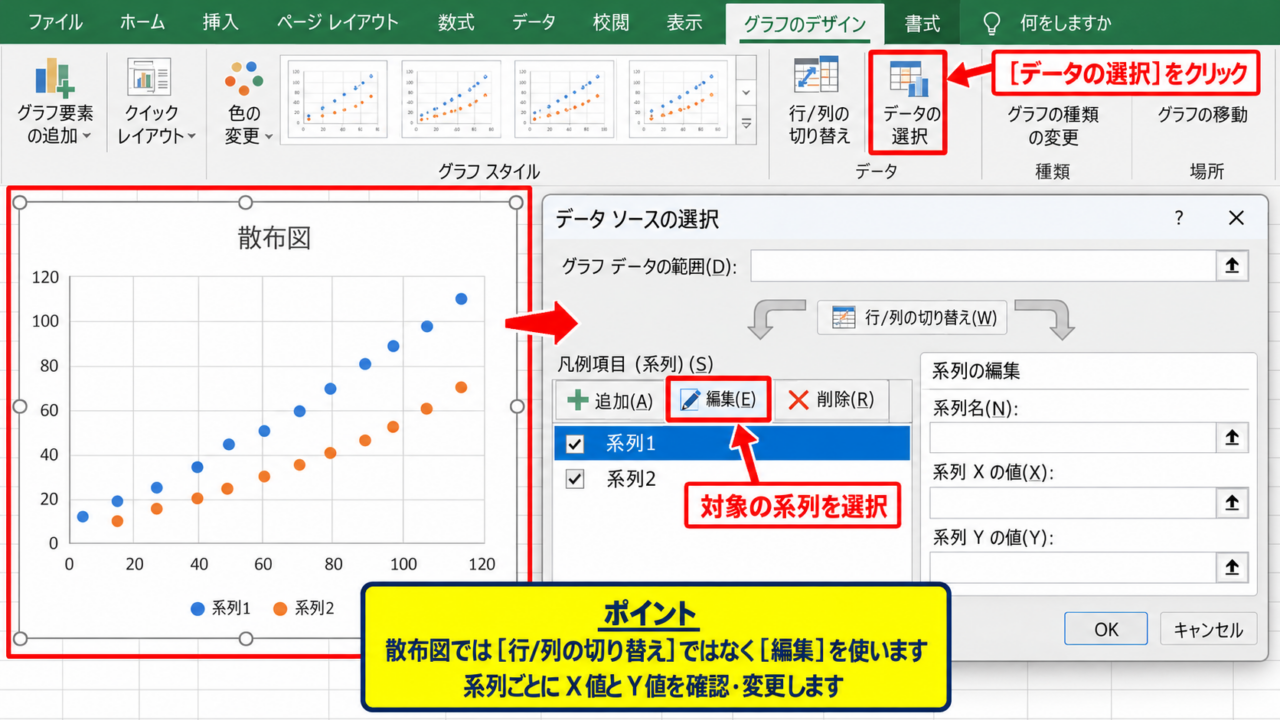This screenshot has height=720, width=1280.
Task: Click the chart's left-middle resize handle
Action: [19, 406]
